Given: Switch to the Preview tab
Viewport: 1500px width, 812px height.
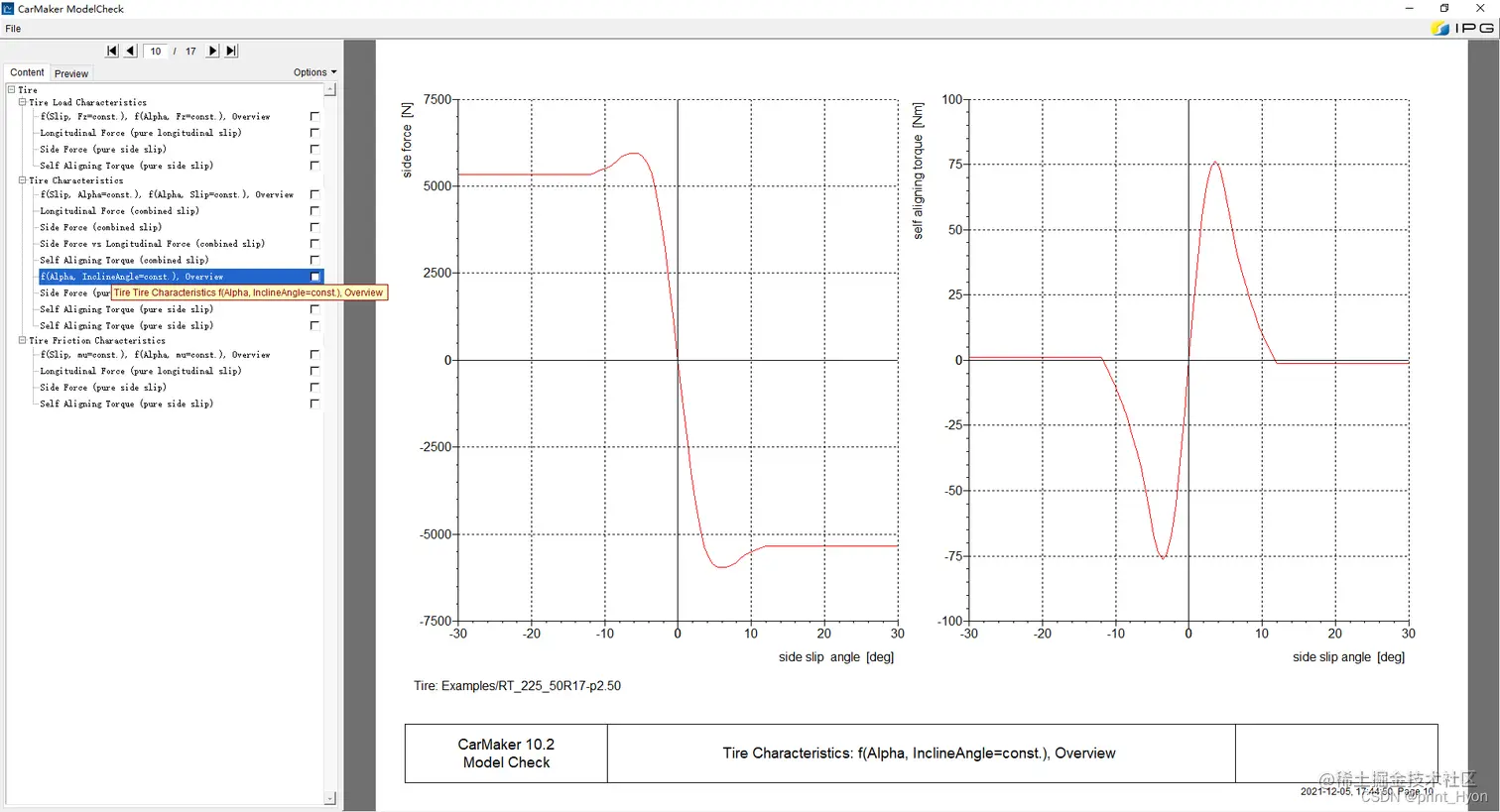Looking at the screenshot, I should pyautogui.click(x=71, y=73).
